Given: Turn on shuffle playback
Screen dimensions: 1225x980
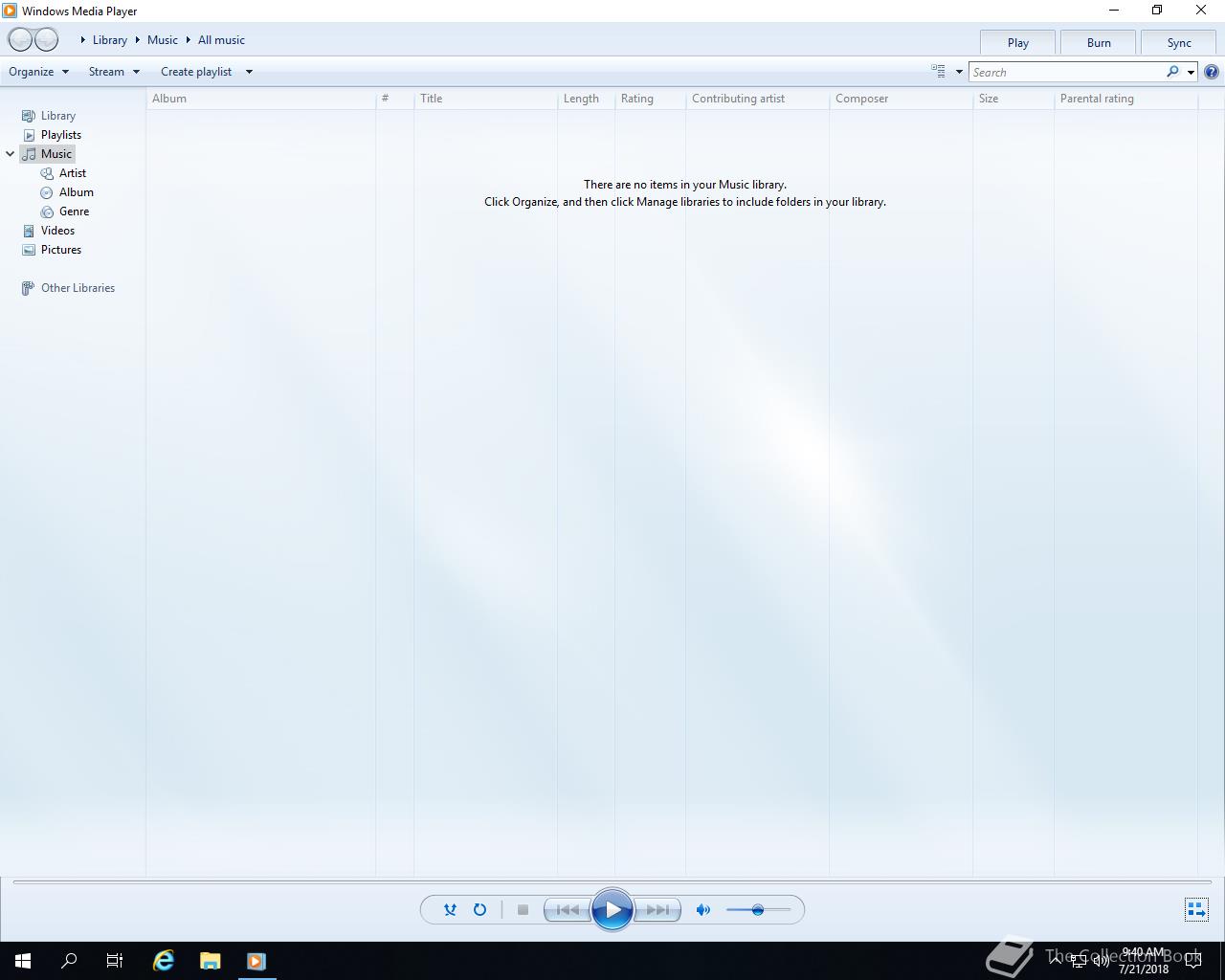Looking at the screenshot, I should point(450,910).
